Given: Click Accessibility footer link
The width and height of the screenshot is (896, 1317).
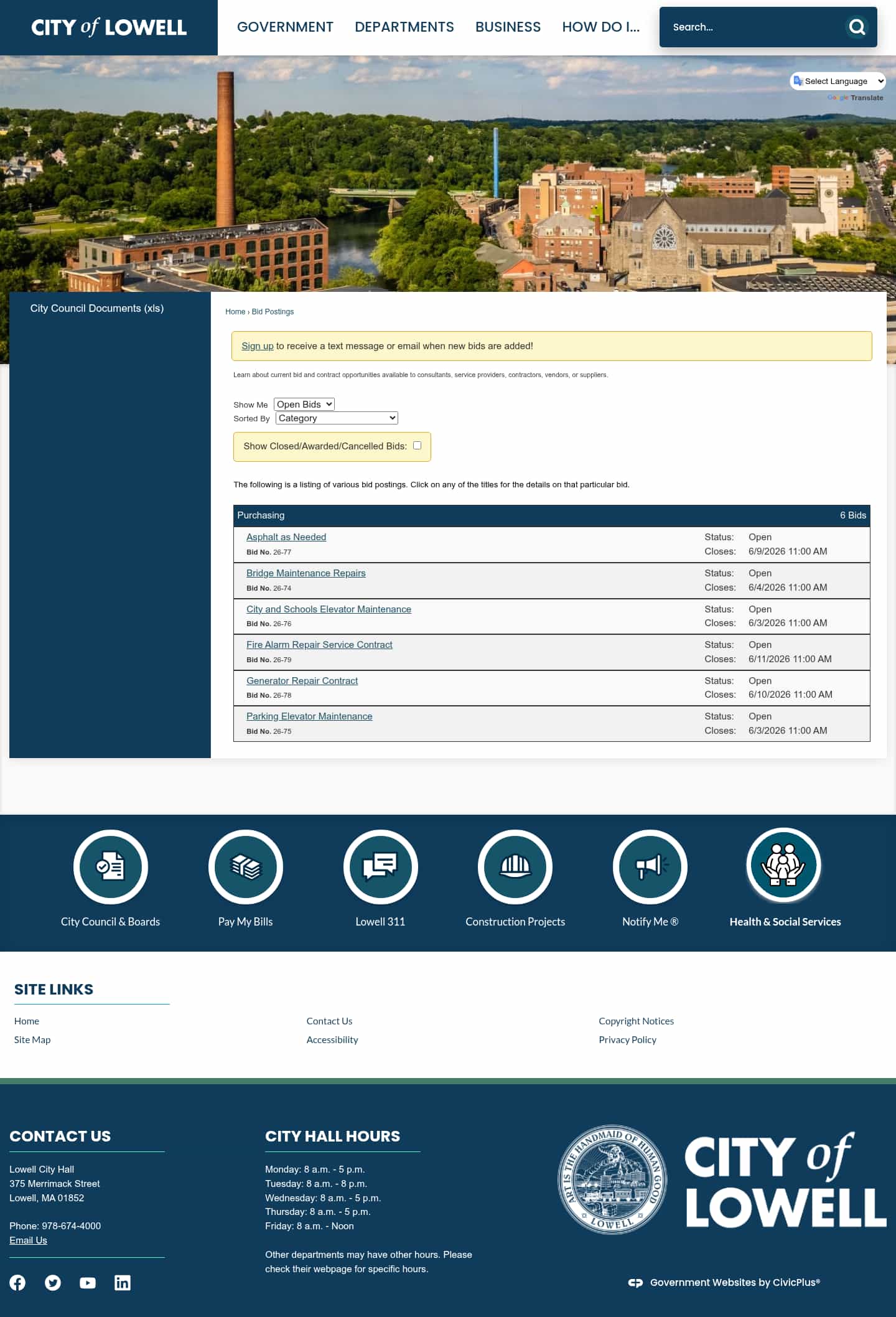Looking at the screenshot, I should coord(332,1039).
